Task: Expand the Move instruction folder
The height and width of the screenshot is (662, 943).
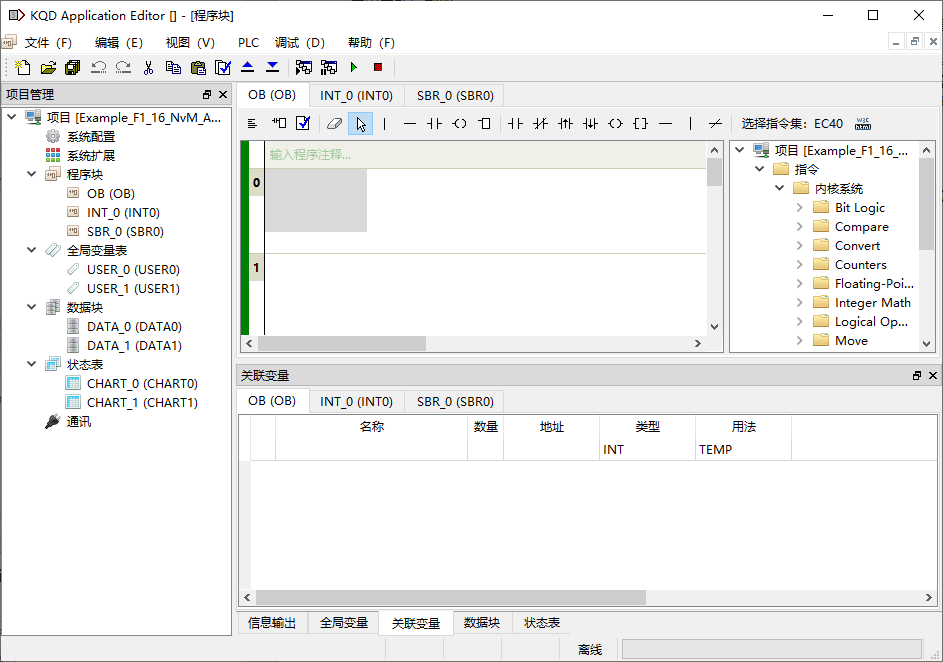Action: tap(799, 340)
